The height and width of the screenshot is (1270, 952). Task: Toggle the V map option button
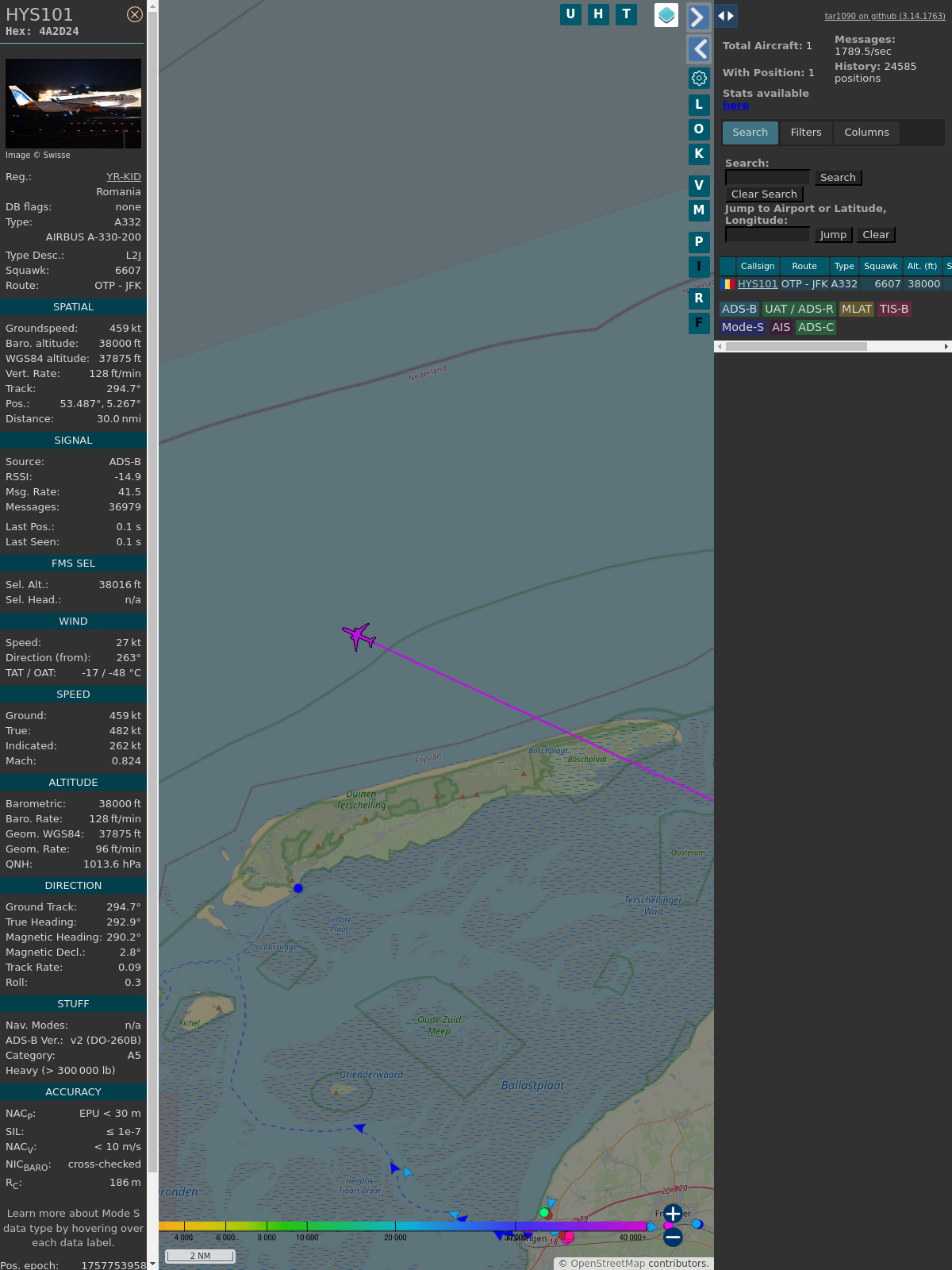(699, 186)
